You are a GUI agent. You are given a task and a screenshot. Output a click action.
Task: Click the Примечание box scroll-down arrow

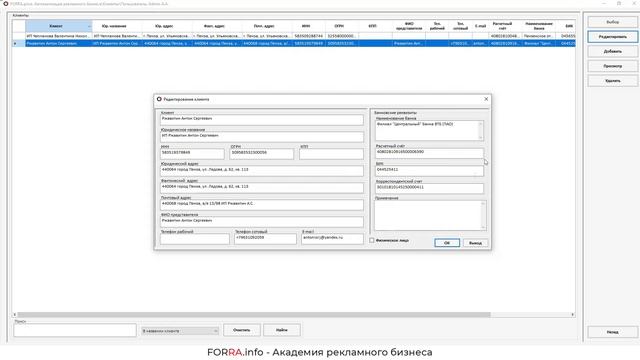[x=483, y=227]
